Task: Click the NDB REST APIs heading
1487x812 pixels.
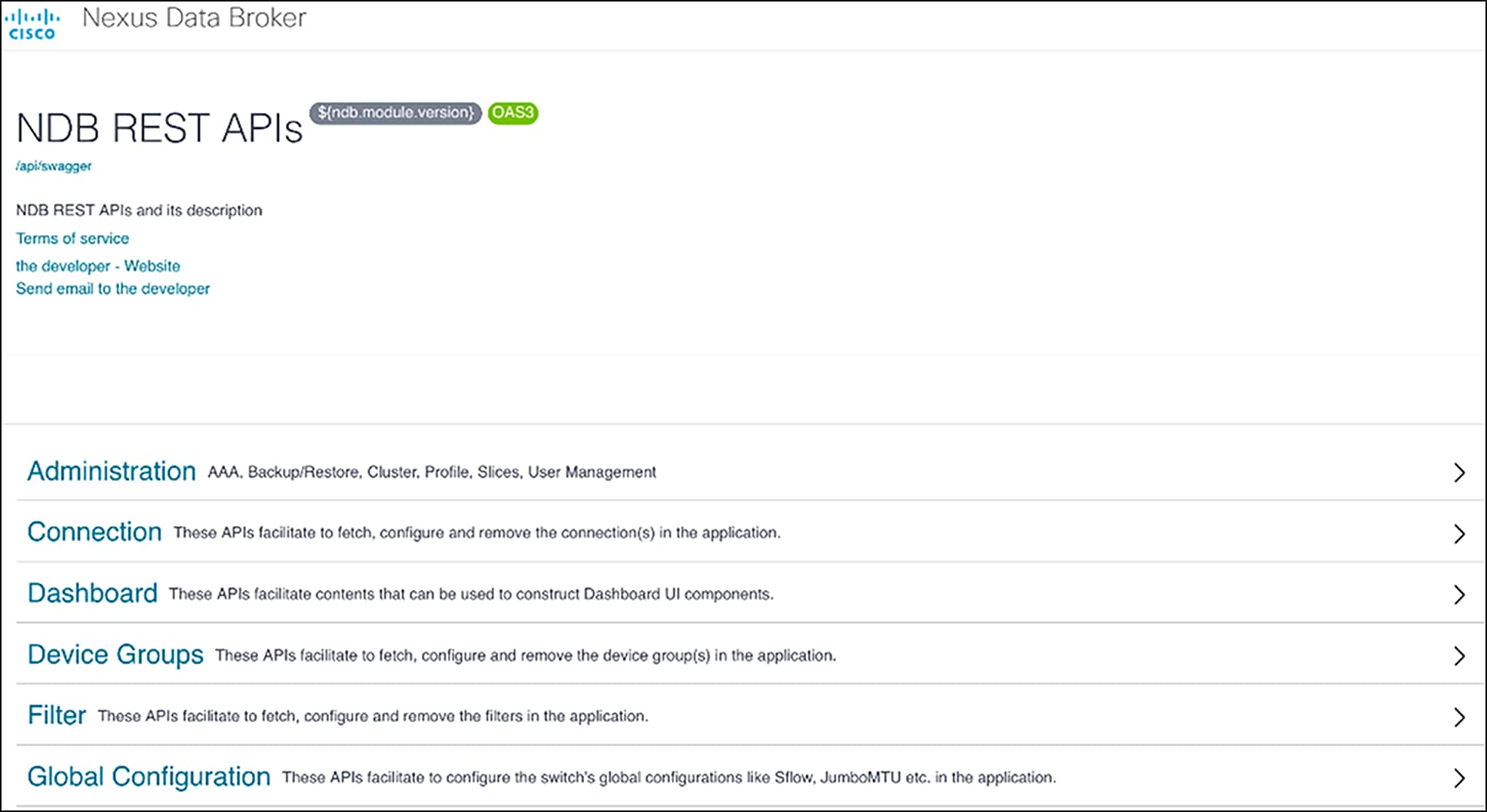Action: 160,128
